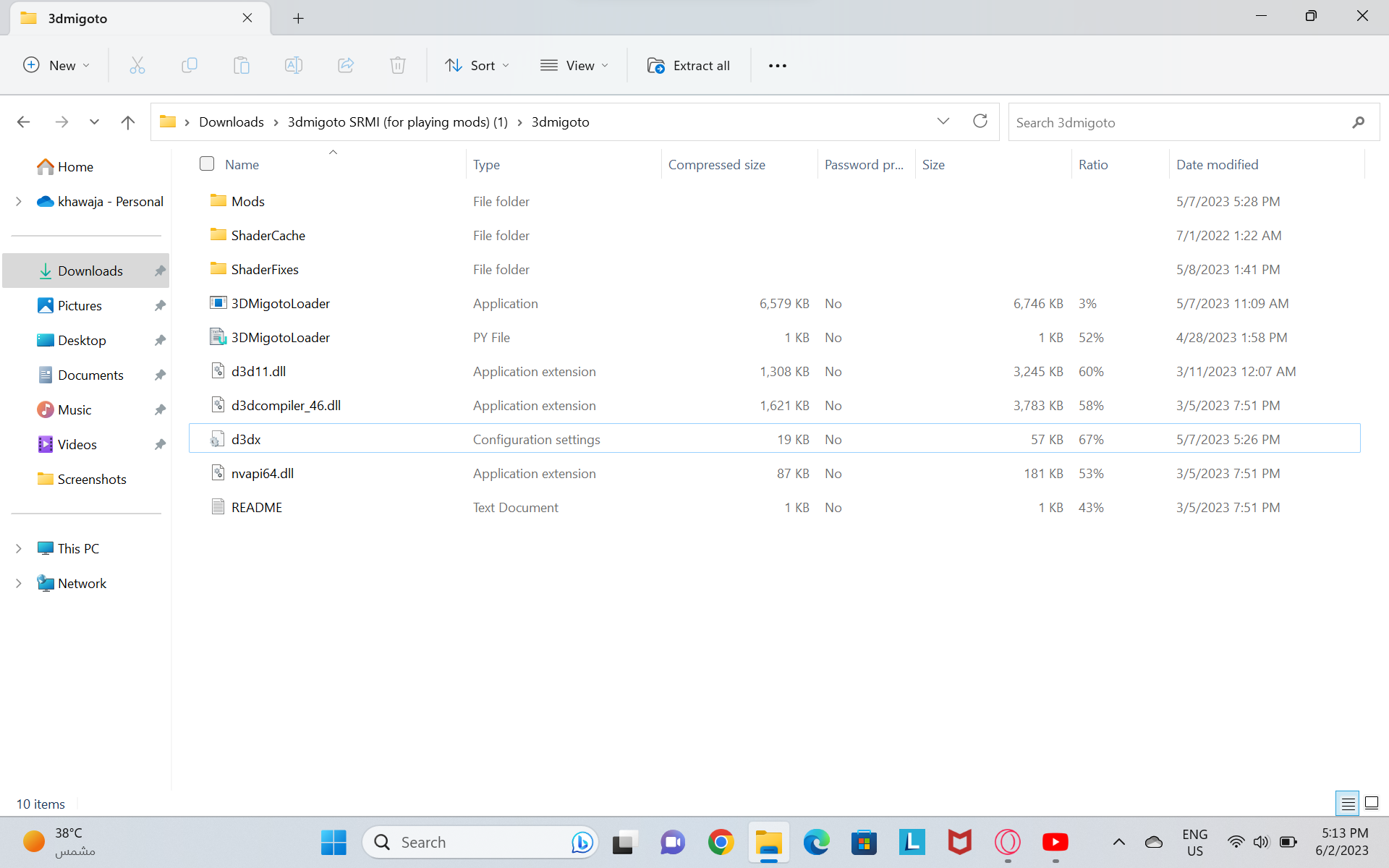Open the Sort dropdown

coord(477,65)
